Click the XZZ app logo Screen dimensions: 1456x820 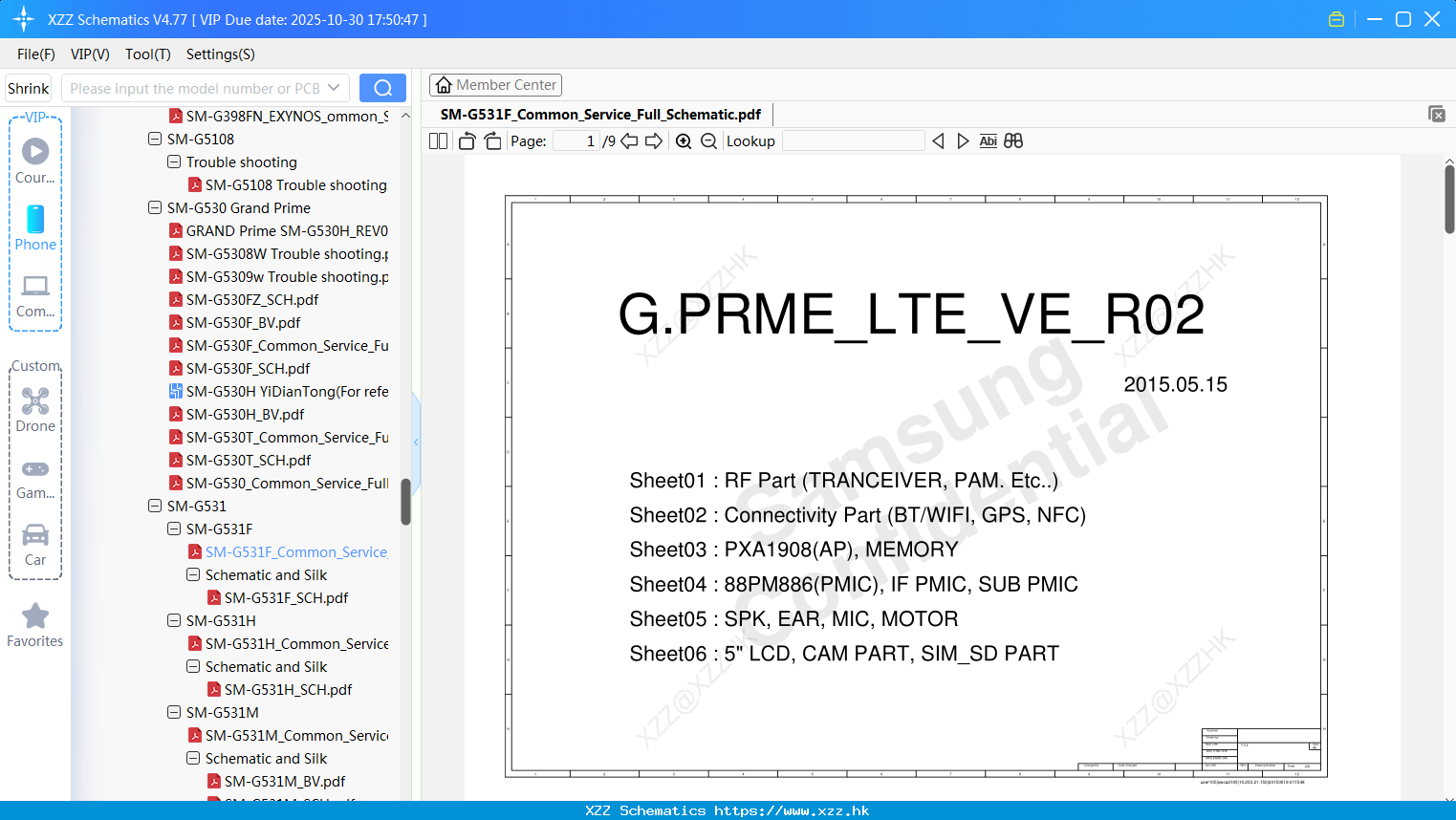click(24, 19)
